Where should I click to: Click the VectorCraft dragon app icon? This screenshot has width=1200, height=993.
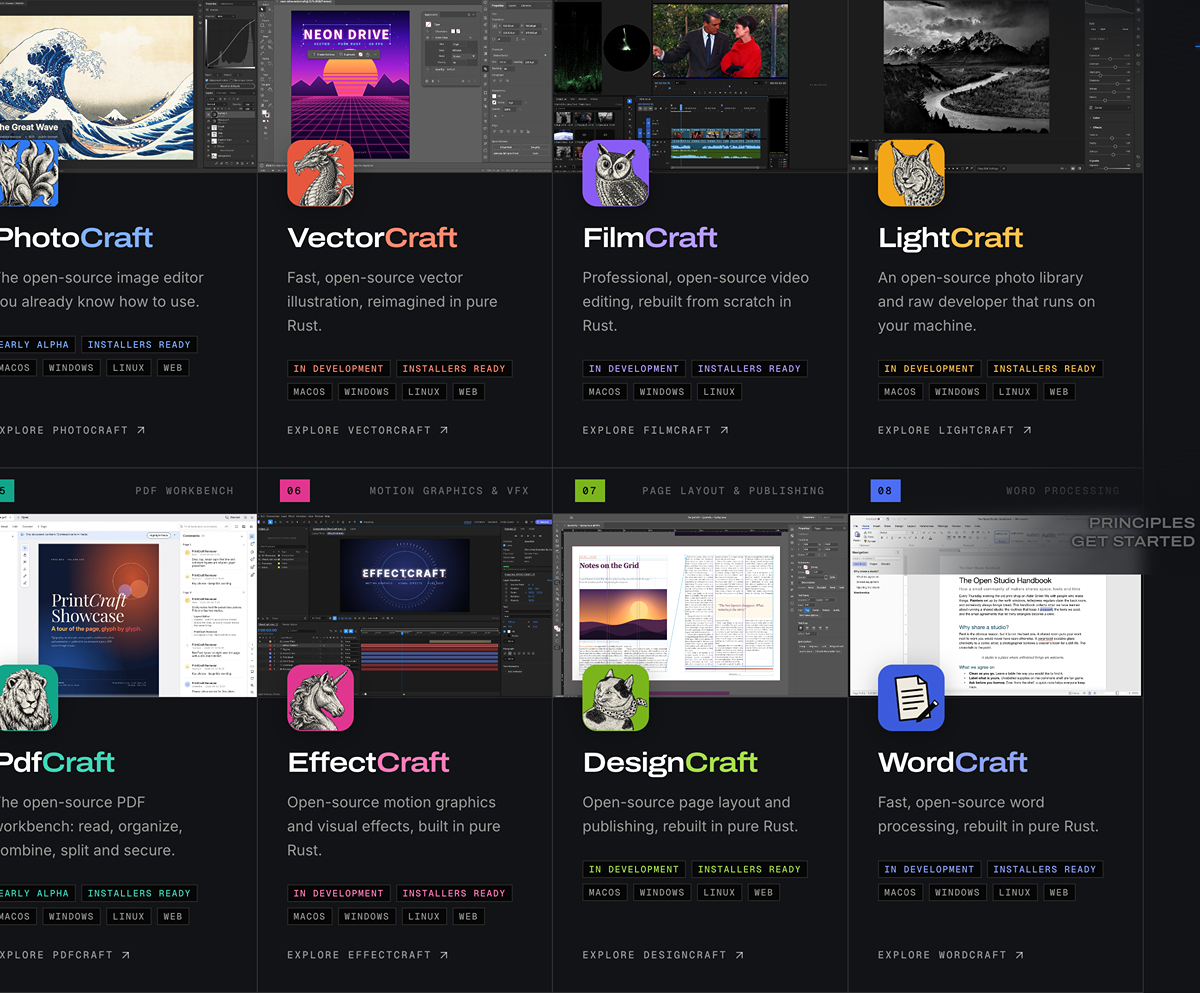320,173
